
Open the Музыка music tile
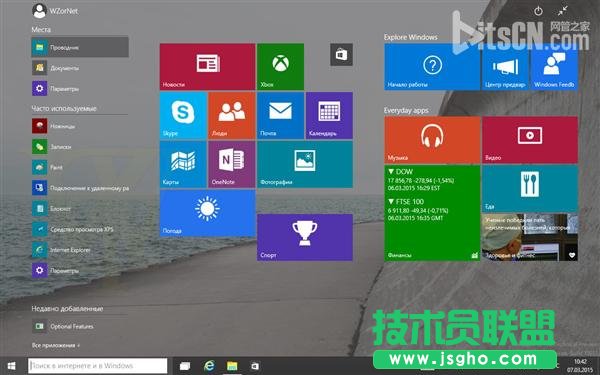coord(432,140)
